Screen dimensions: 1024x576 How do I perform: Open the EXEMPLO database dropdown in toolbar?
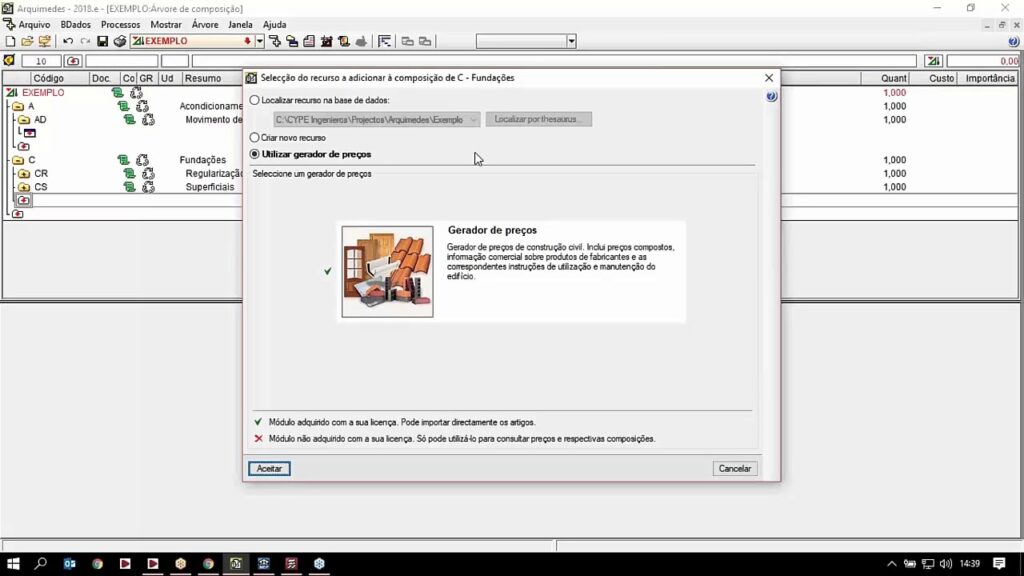(x=259, y=41)
